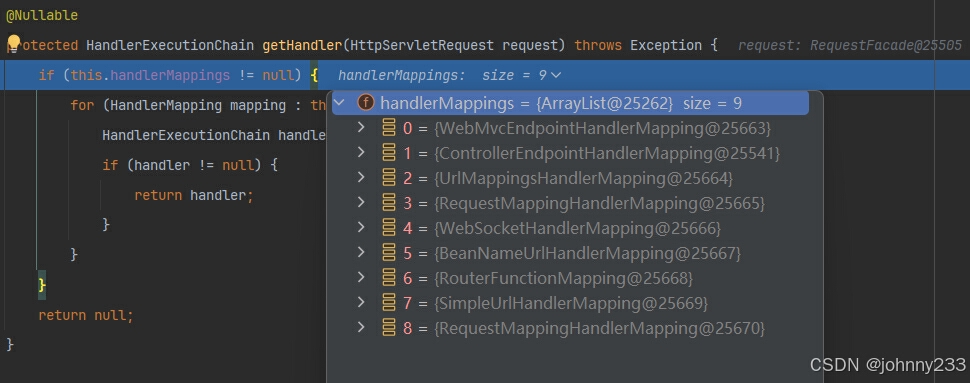Click HandlerMapping type in the for loop

click(x=166, y=105)
